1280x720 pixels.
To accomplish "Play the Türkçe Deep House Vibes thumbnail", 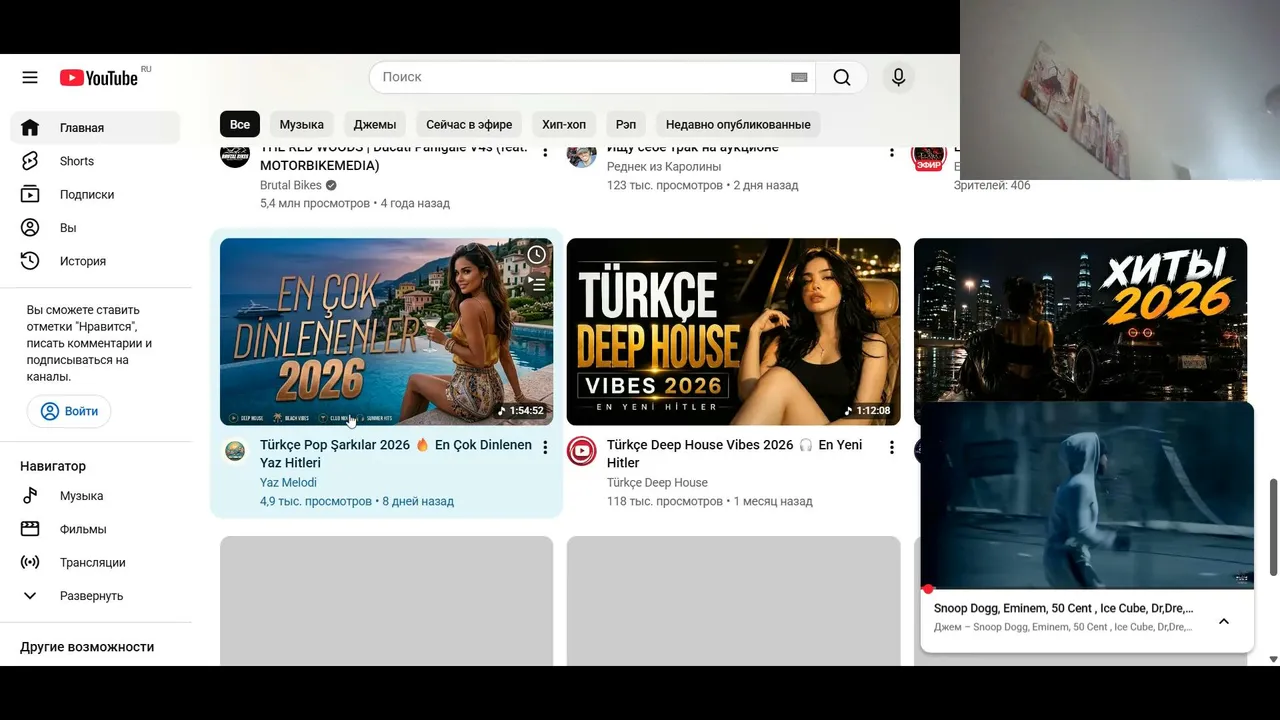I will (733, 332).
